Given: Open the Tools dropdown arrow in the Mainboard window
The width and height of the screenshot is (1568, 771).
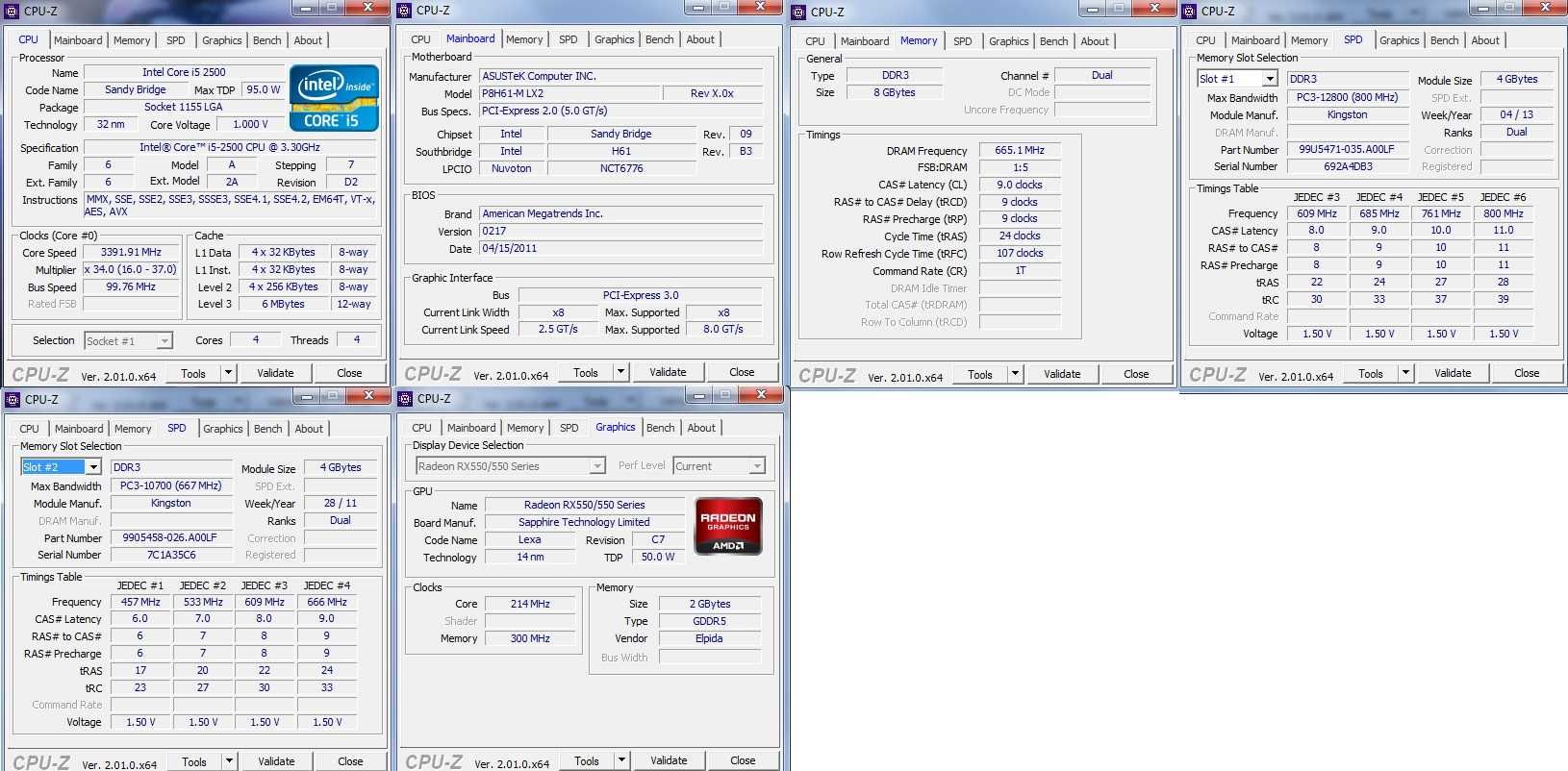Looking at the screenshot, I should tap(620, 372).
